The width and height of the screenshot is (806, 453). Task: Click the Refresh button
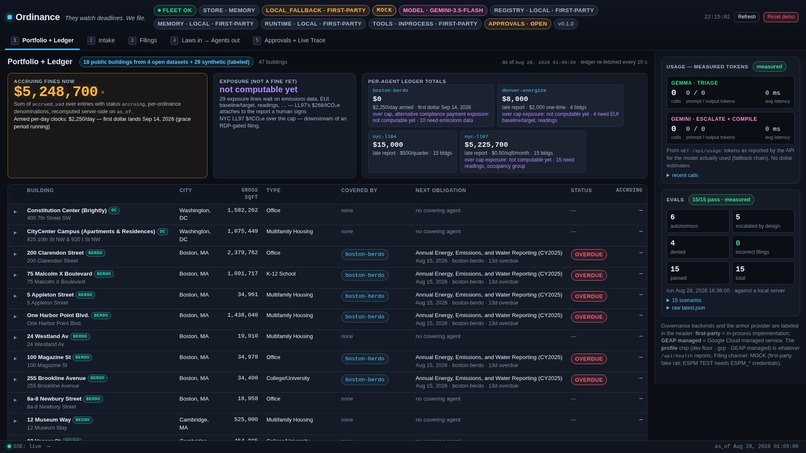(746, 17)
